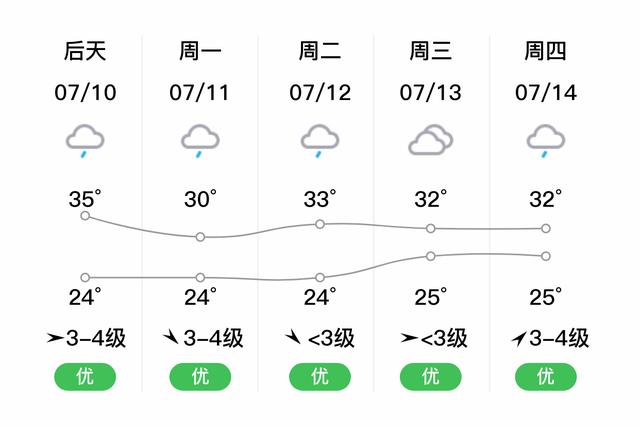Click the green 优 badge under 后天

coord(85,376)
